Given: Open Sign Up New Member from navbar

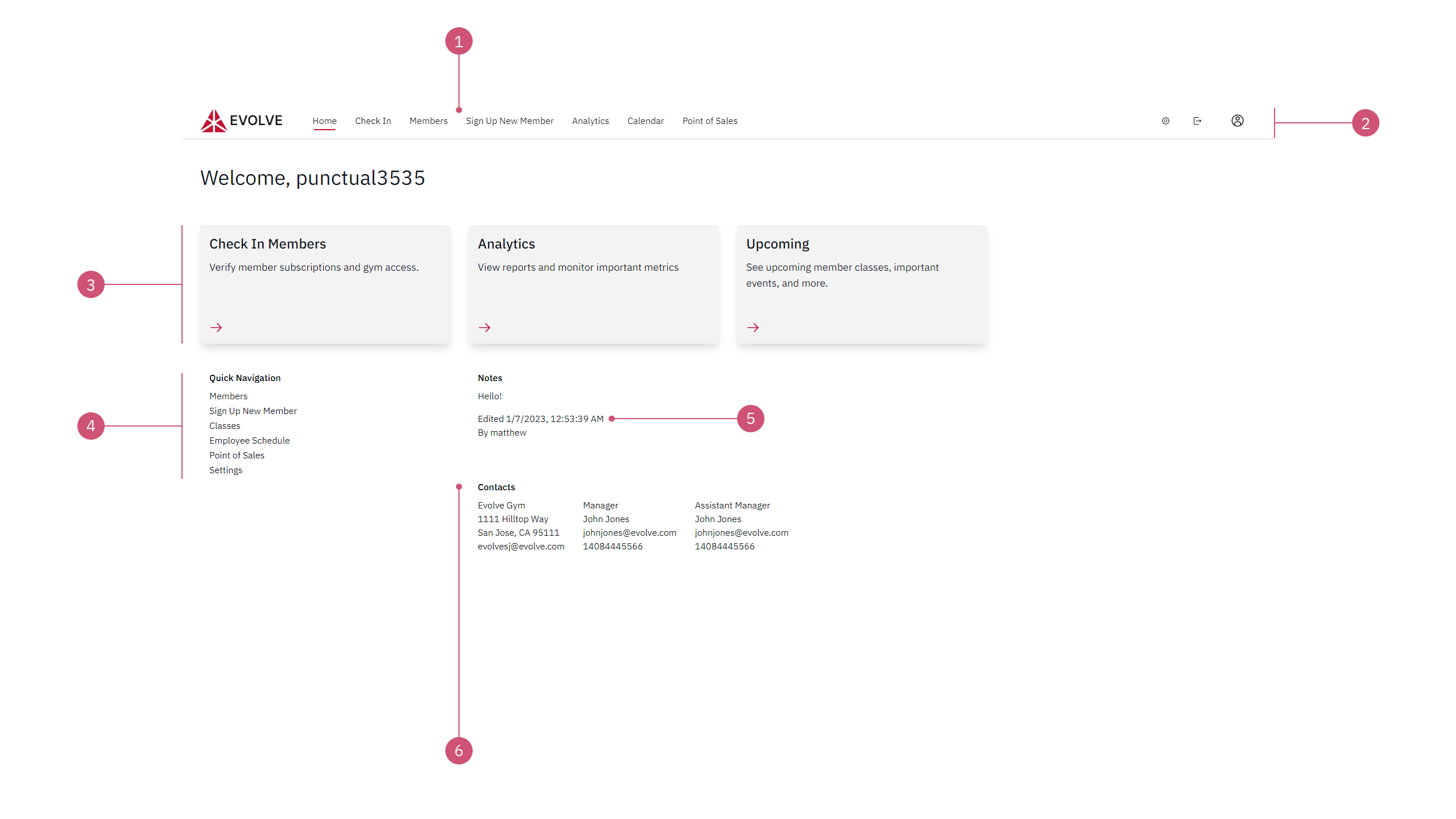Looking at the screenshot, I should click(510, 121).
